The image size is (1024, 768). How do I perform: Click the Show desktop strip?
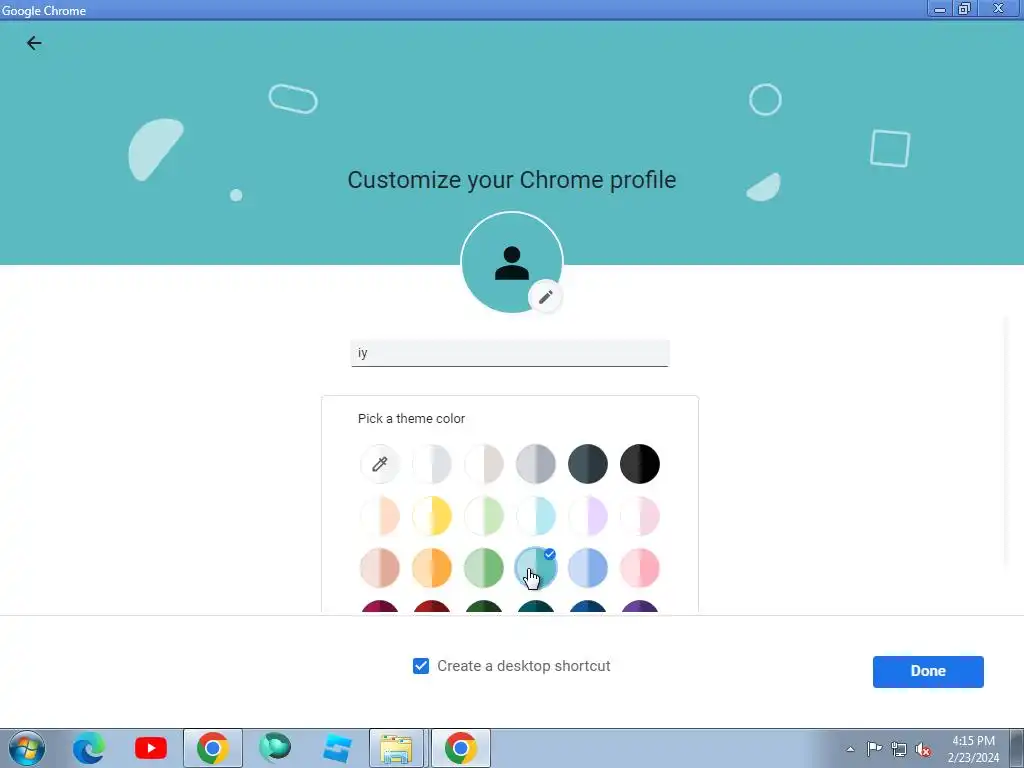point(1017,748)
